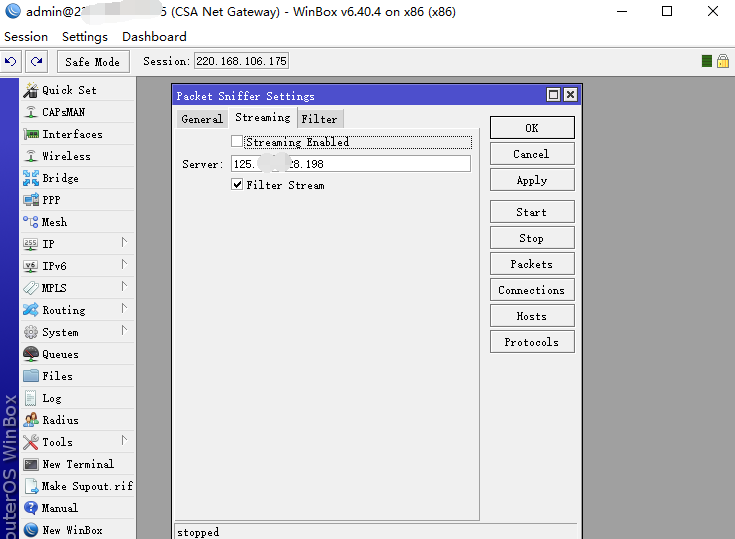Click the Bridge icon in sidebar

pos(31,178)
